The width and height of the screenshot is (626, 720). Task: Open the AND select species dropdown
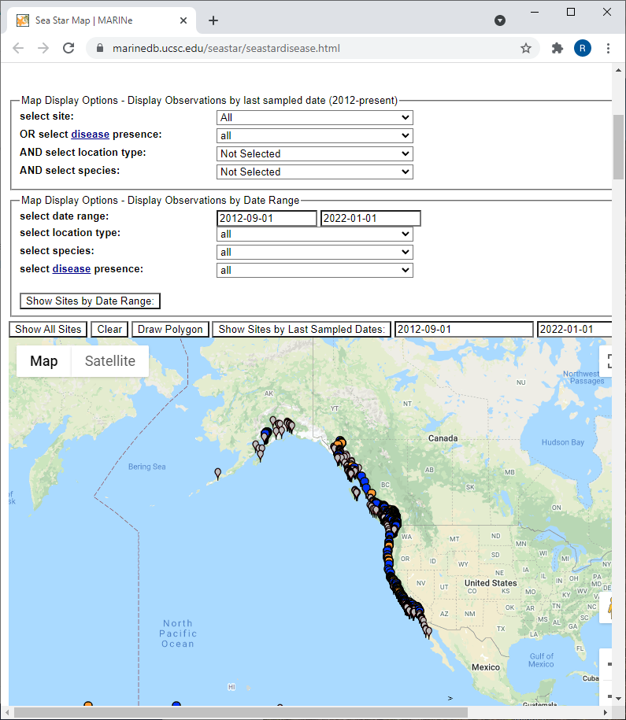315,172
